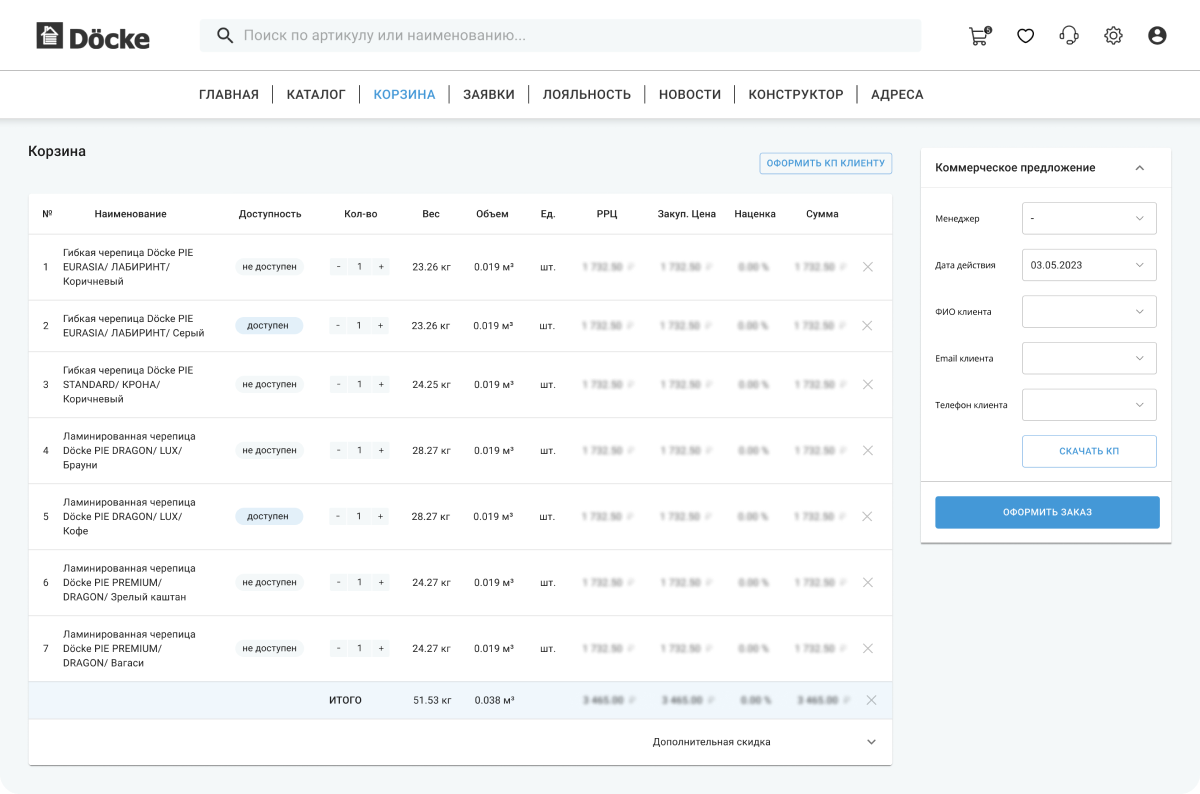Remove item 7 Вагаси from cart
Screen dimensions: 1200x794
coord(867,648)
